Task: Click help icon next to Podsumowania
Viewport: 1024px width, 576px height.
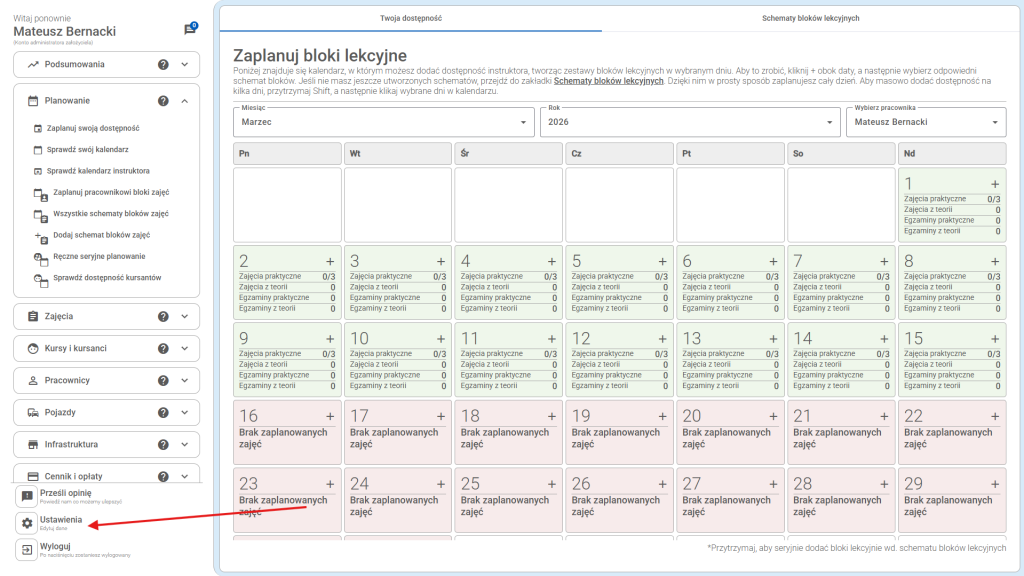Action: (163, 65)
